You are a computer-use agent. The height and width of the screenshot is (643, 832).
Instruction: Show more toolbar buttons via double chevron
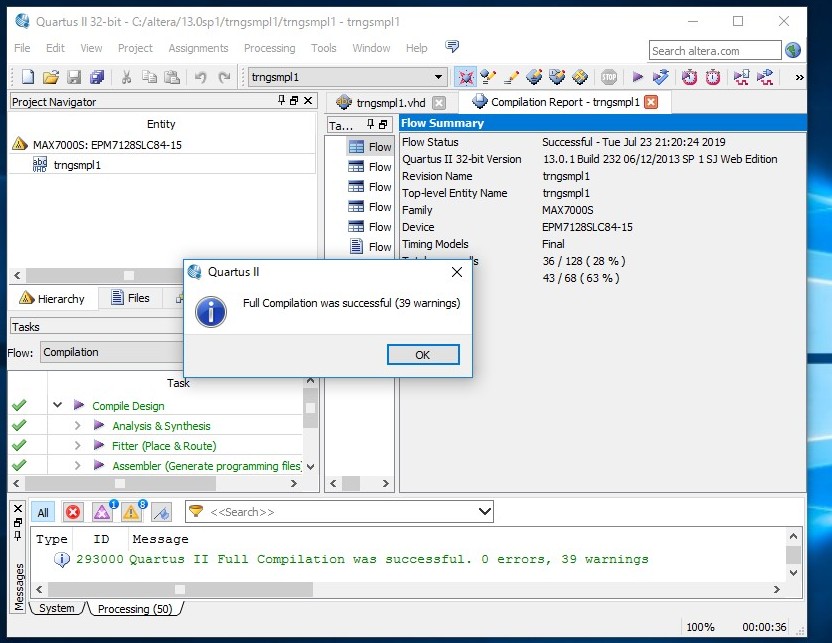point(799,77)
